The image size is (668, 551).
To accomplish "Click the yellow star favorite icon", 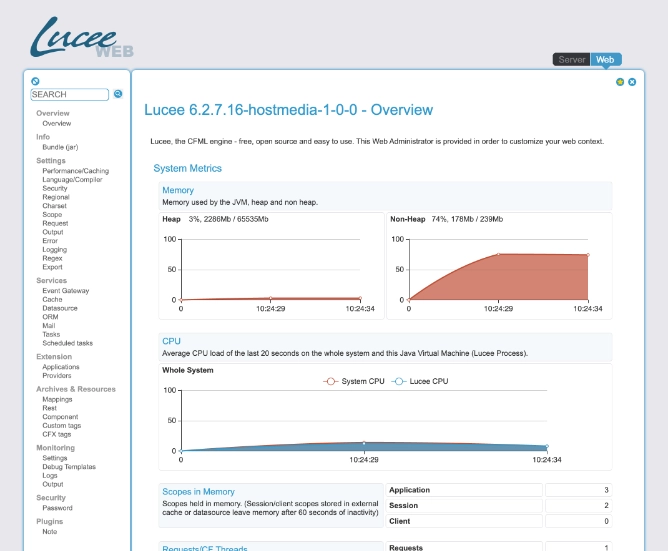I will 620,82.
